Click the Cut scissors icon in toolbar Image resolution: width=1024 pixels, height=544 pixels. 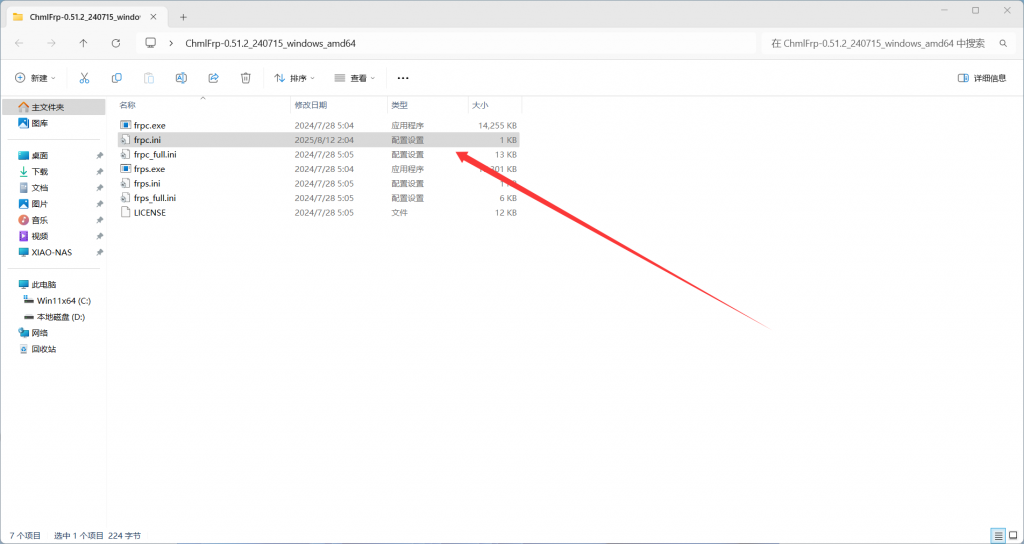pos(84,78)
